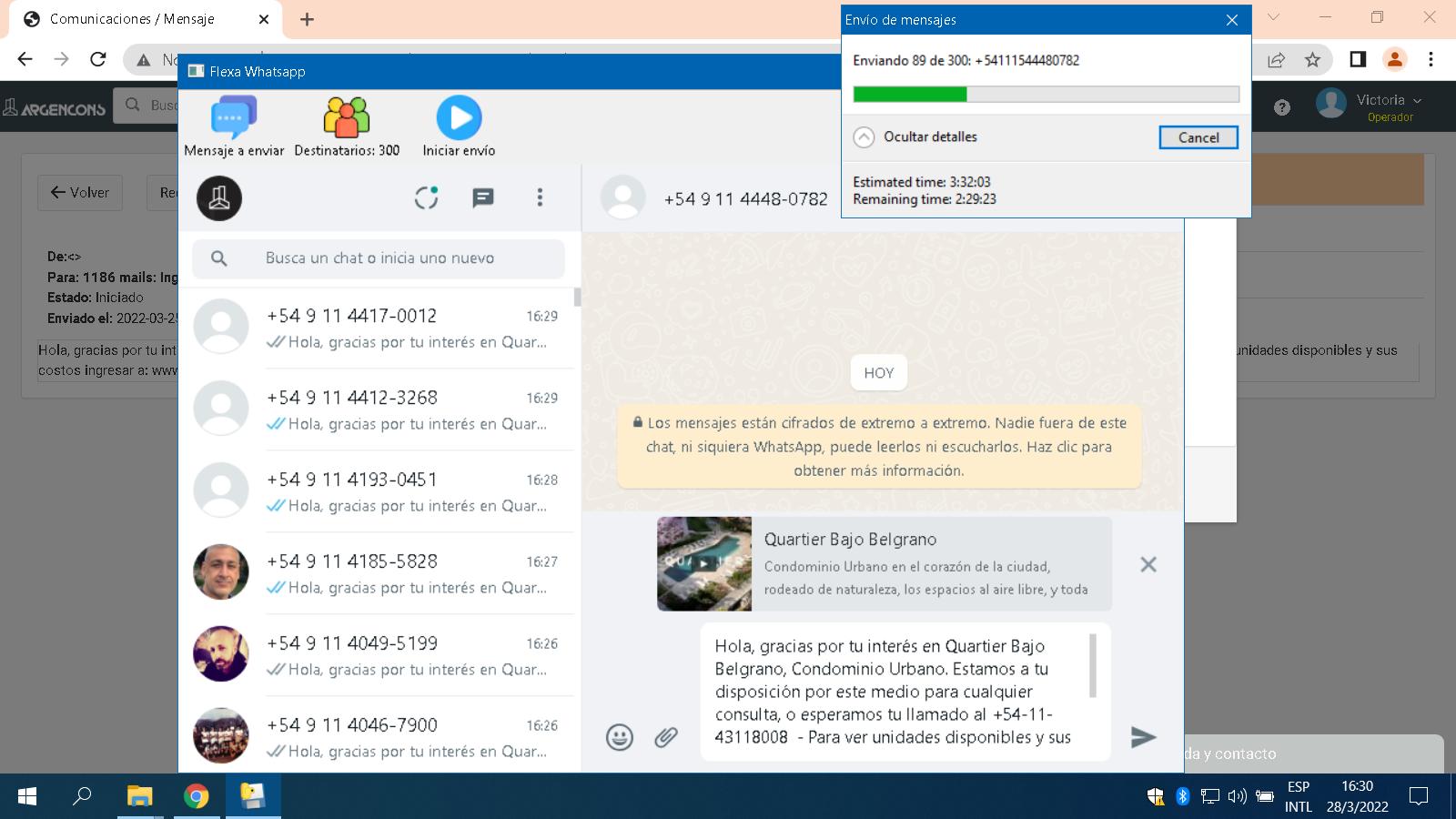This screenshot has height=819, width=1456.
Task: Click the ESP INTL language indicator
Action: coord(1299,796)
